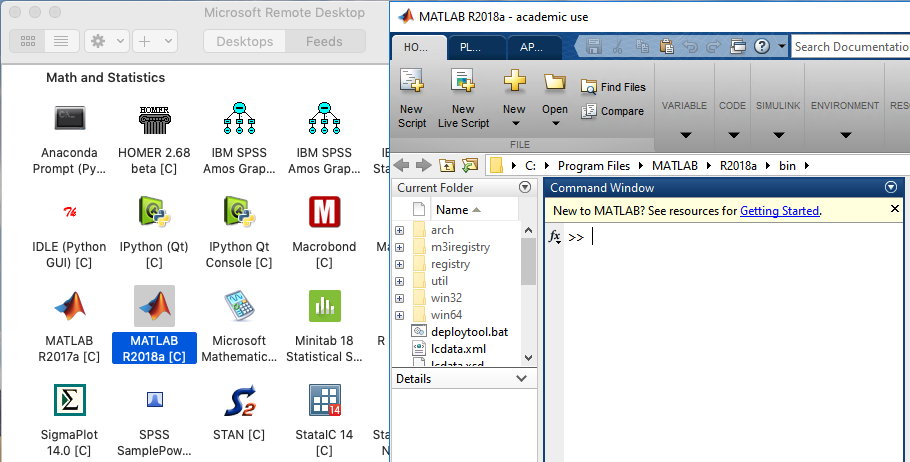Open STAN app icon
Viewport: 910px width, 462px height.
pyautogui.click(x=239, y=400)
